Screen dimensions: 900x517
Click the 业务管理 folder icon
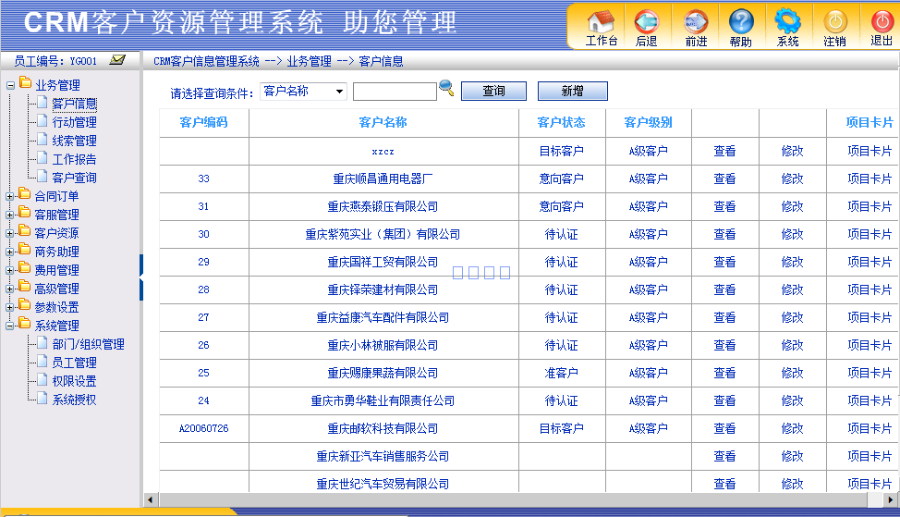(x=25, y=83)
